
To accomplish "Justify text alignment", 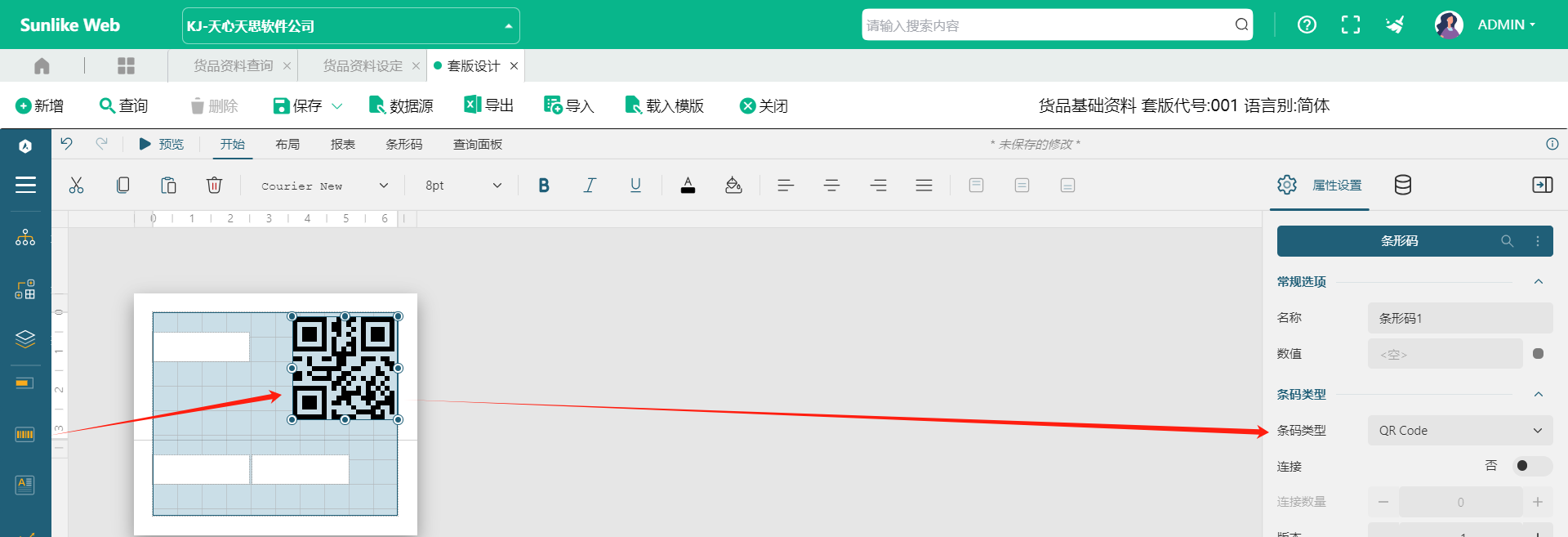I will click(x=924, y=186).
